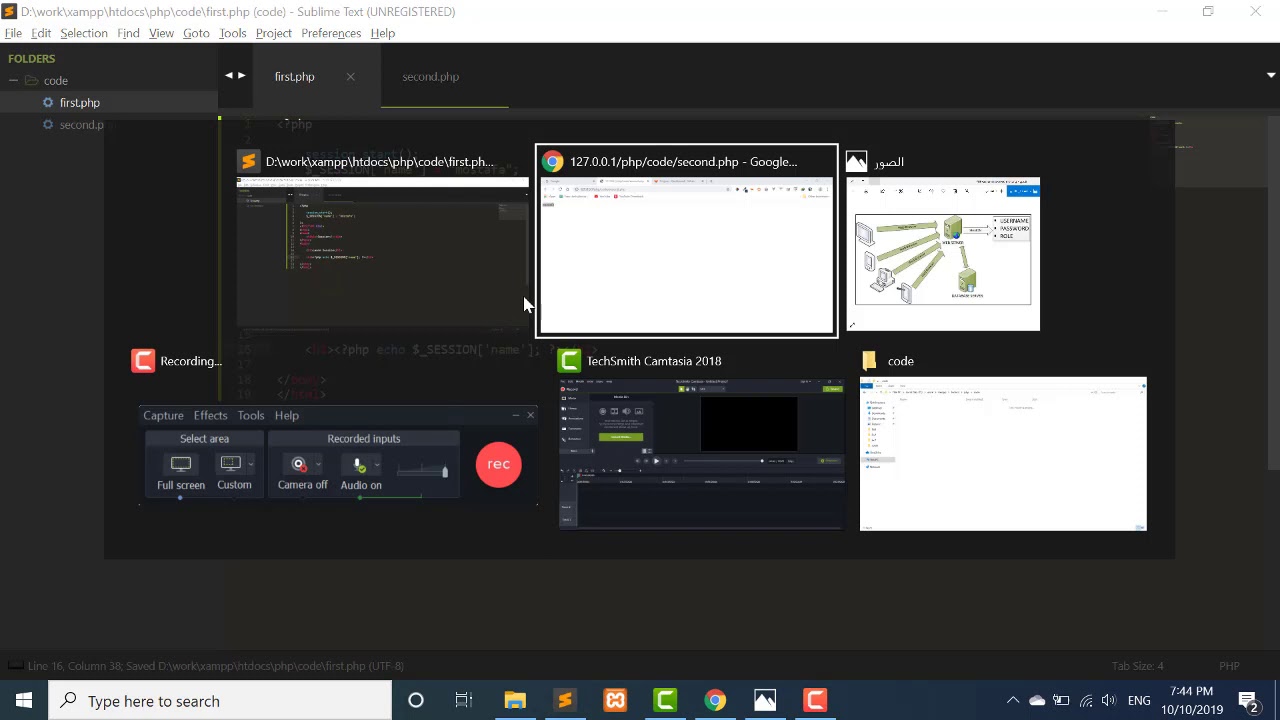Screen dimensions: 1280x720
Task: Click the green Camtasia icon in task switcher
Action: coord(569,361)
